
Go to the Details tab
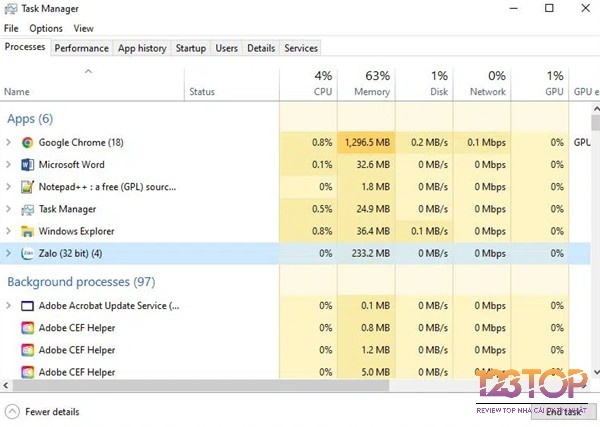coord(261,48)
